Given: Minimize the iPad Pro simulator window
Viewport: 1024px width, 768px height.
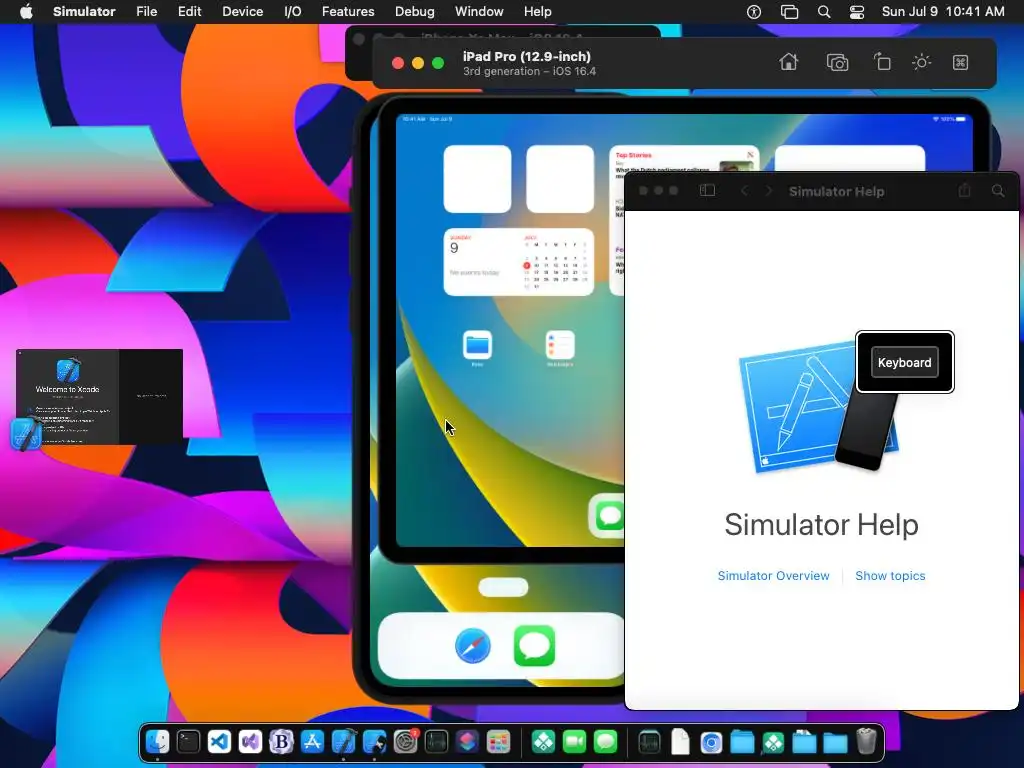Looking at the screenshot, I should (x=418, y=63).
